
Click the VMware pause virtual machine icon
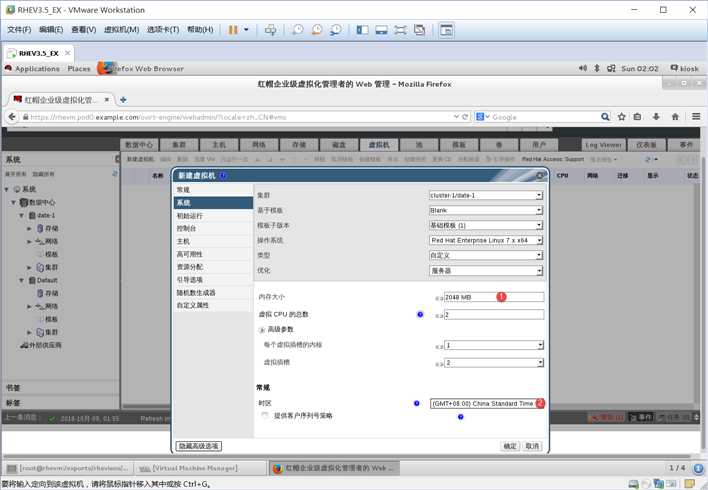233,30
